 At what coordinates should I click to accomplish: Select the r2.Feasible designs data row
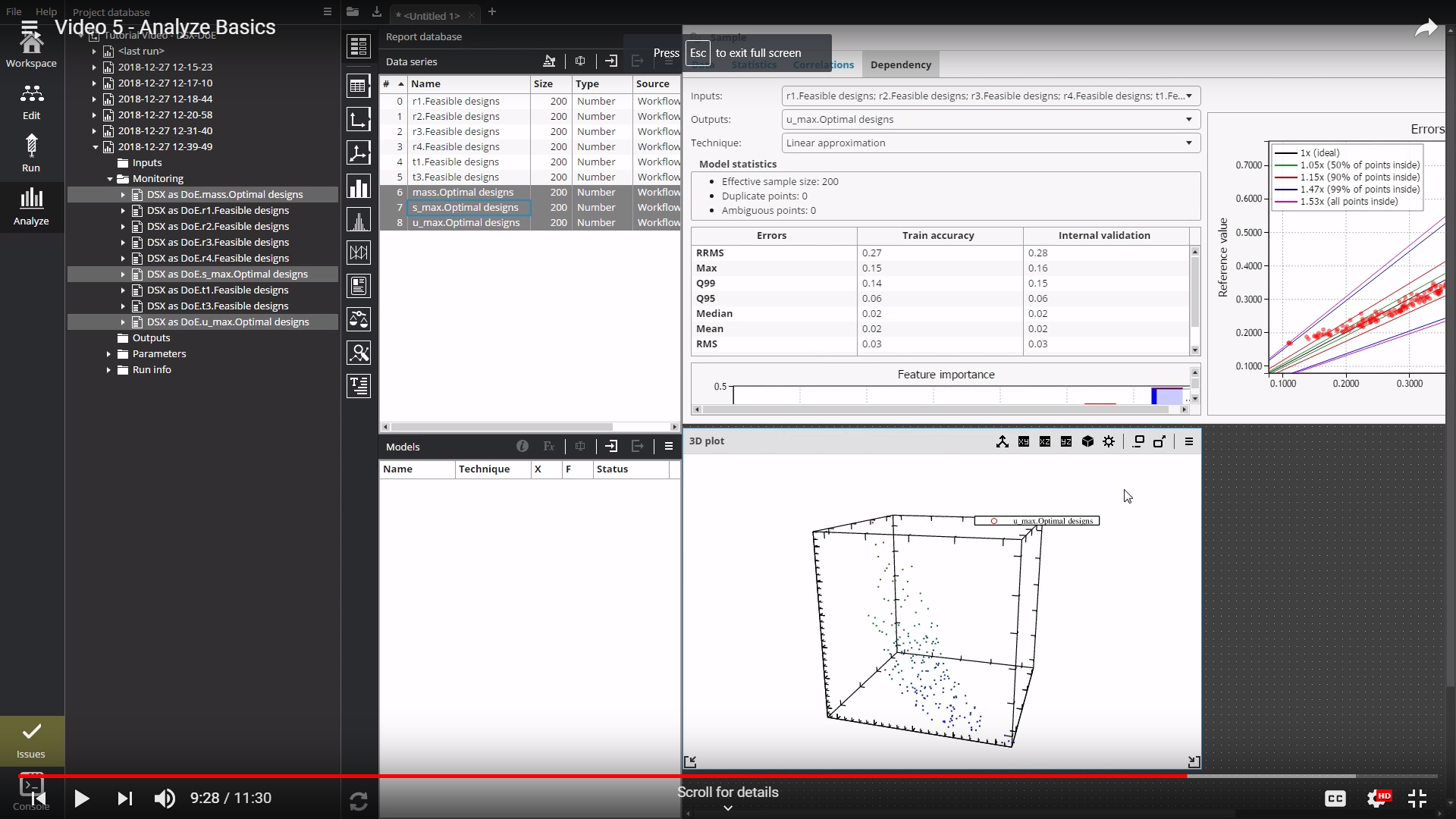click(529, 116)
